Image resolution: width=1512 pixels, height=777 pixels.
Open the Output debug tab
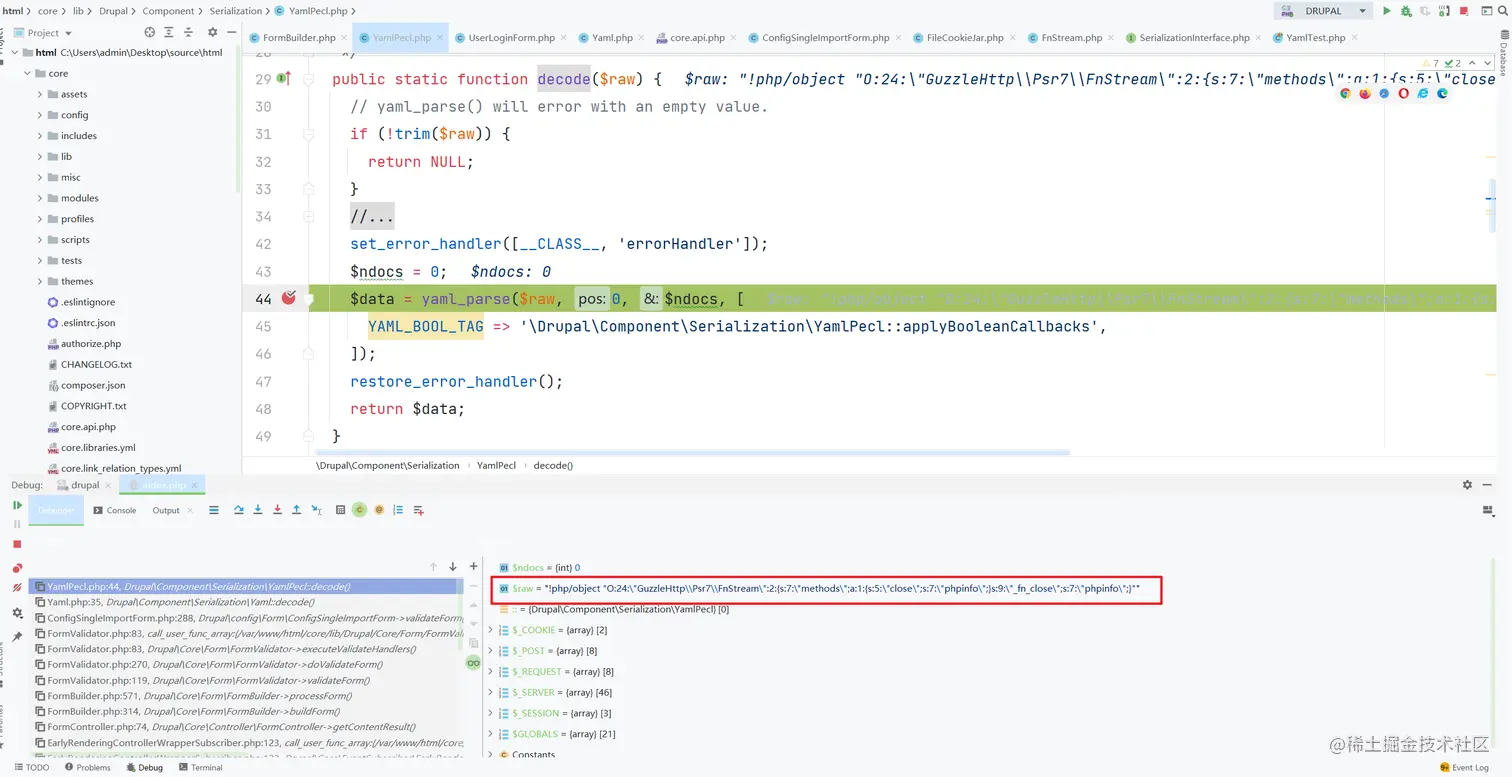coord(166,510)
